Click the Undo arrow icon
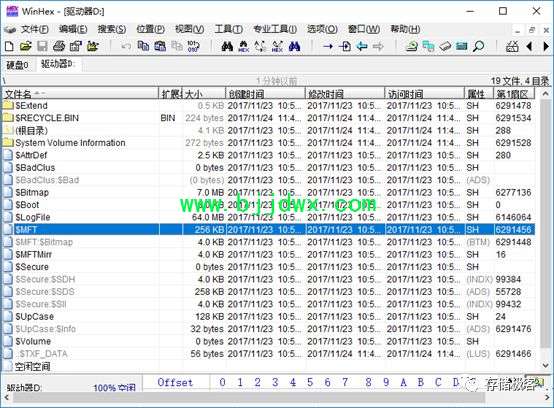 click(x=126, y=46)
